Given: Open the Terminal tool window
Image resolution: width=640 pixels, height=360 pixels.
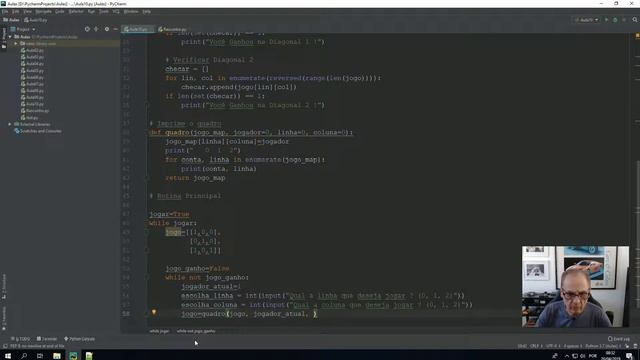Looking at the screenshot, I should tap(47, 339).
